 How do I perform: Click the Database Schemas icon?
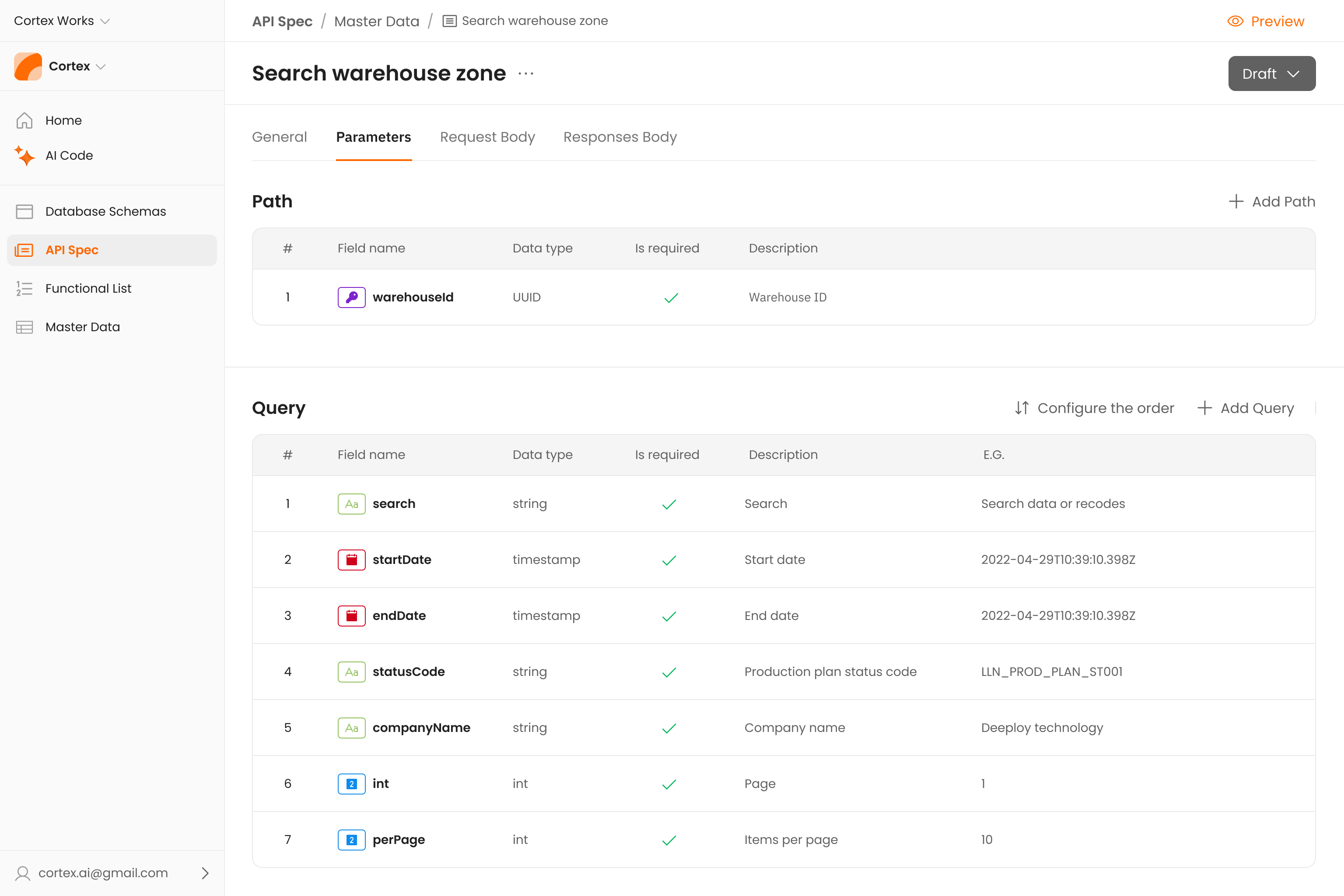tap(24, 211)
